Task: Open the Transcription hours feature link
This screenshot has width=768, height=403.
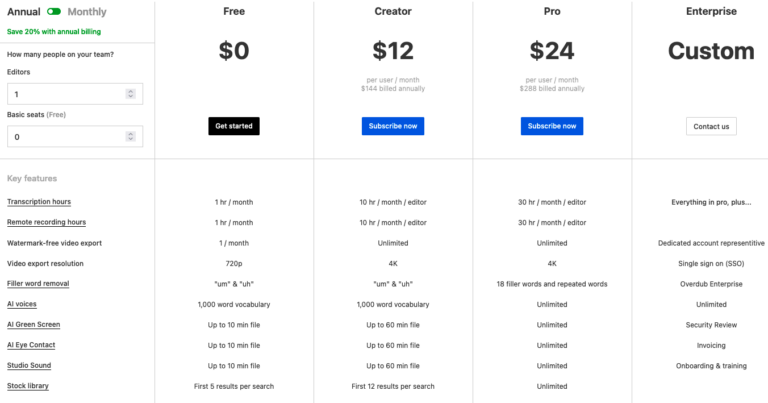Action: point(39,202)
